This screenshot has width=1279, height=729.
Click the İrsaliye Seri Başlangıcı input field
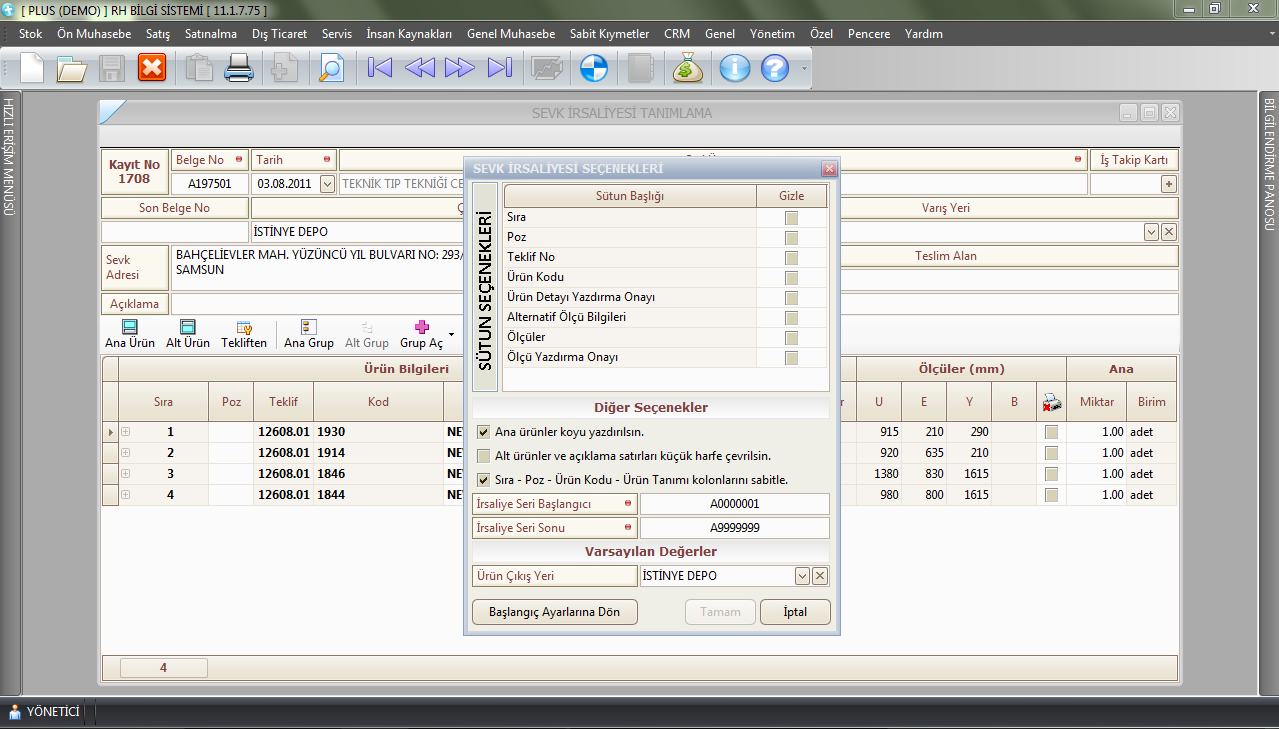pos(734,504)
